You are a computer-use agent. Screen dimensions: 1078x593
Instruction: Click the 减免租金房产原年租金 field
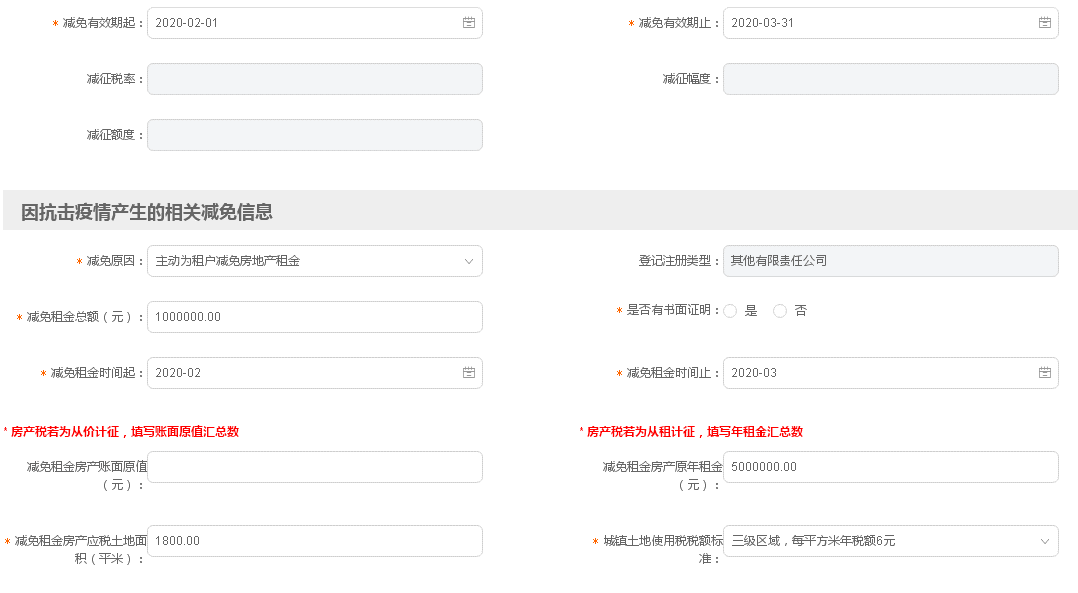tap(890, 467)
